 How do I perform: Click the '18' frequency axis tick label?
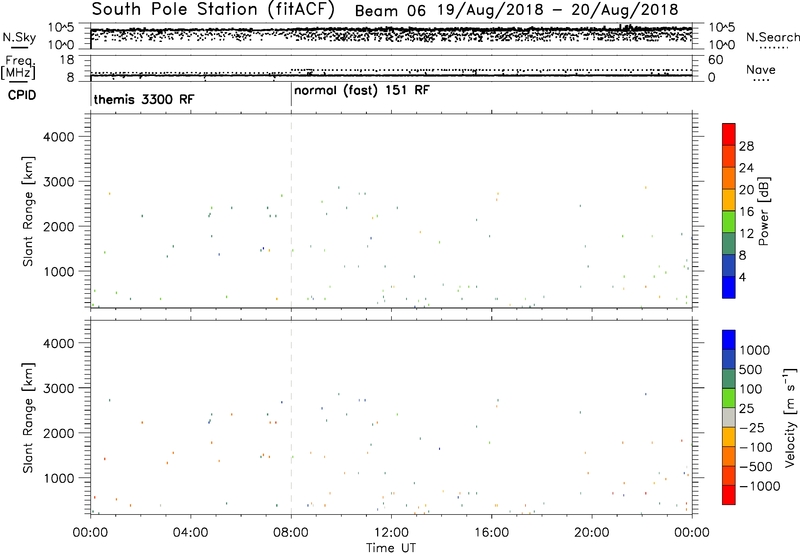(67, 60)
